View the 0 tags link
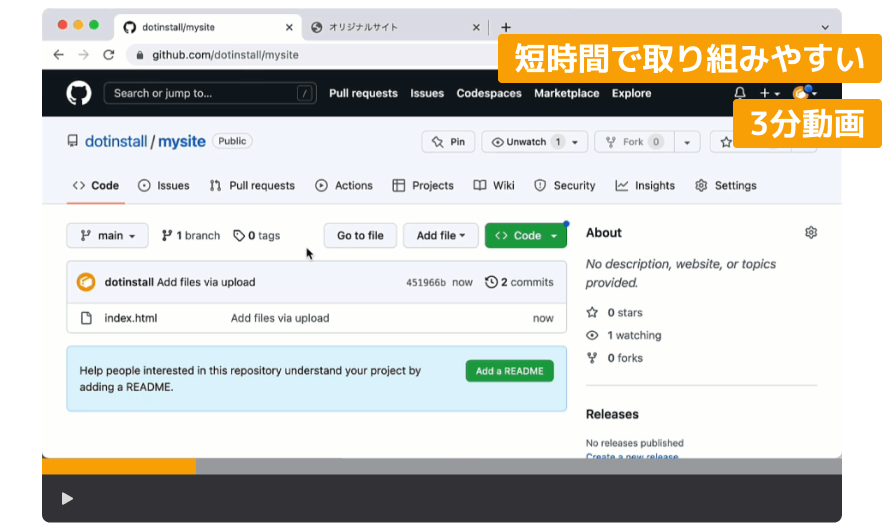The width and height of the screenshot is (885, 531). (x=257, y=235)
